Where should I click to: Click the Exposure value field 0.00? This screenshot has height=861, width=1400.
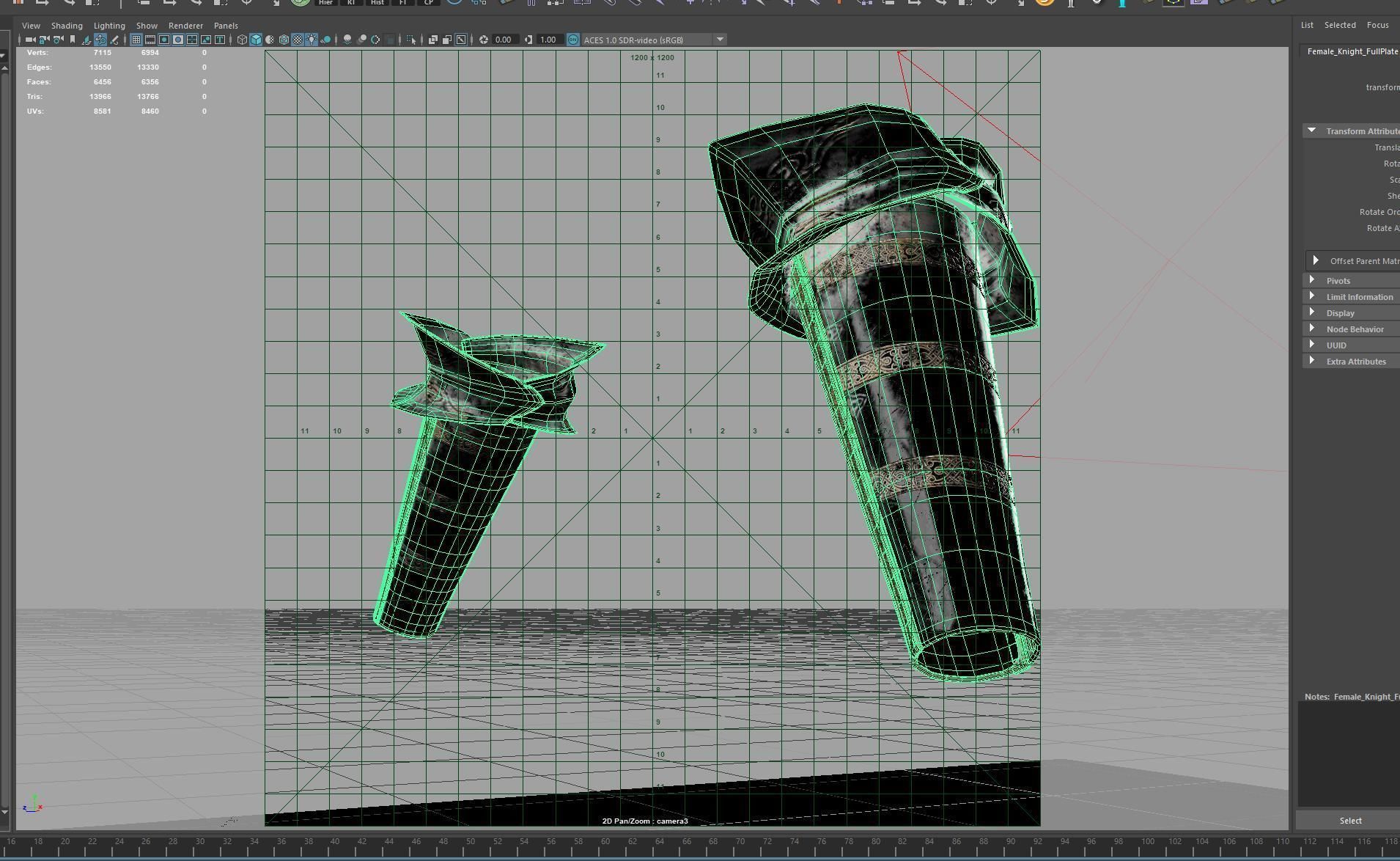[506, 40]
